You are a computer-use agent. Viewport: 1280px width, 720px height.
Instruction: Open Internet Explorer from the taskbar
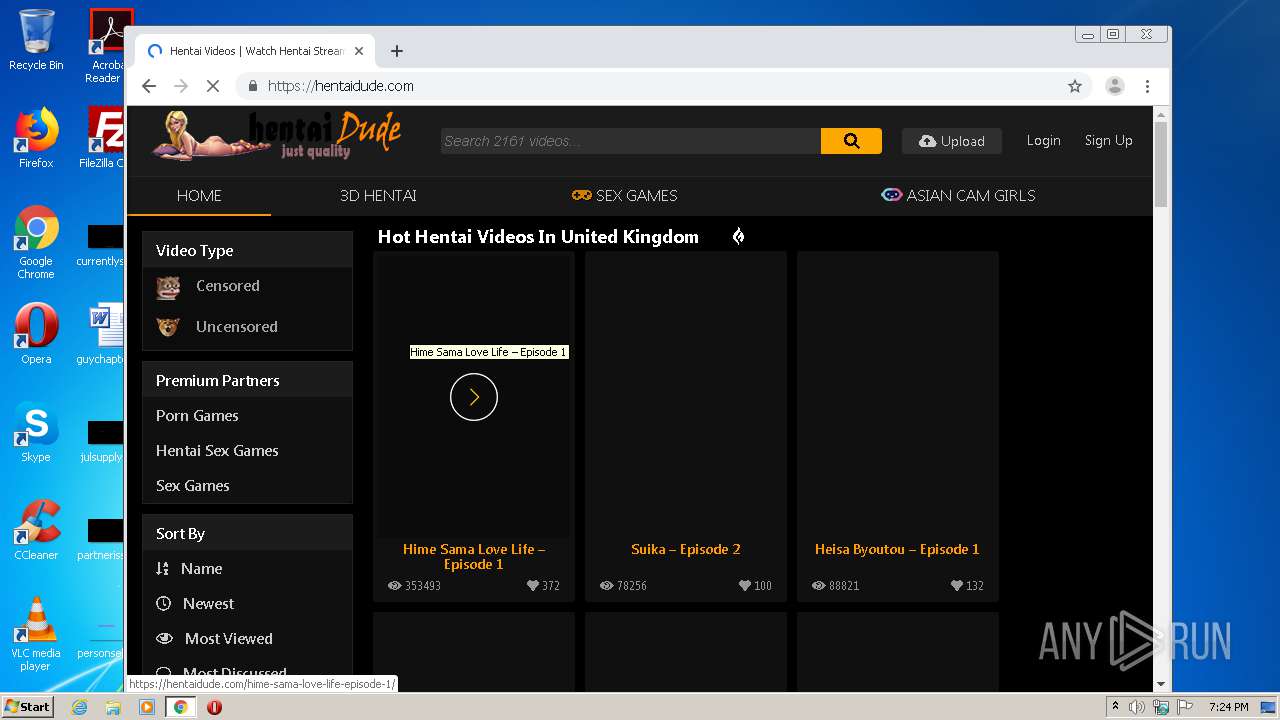coord(79,707)
